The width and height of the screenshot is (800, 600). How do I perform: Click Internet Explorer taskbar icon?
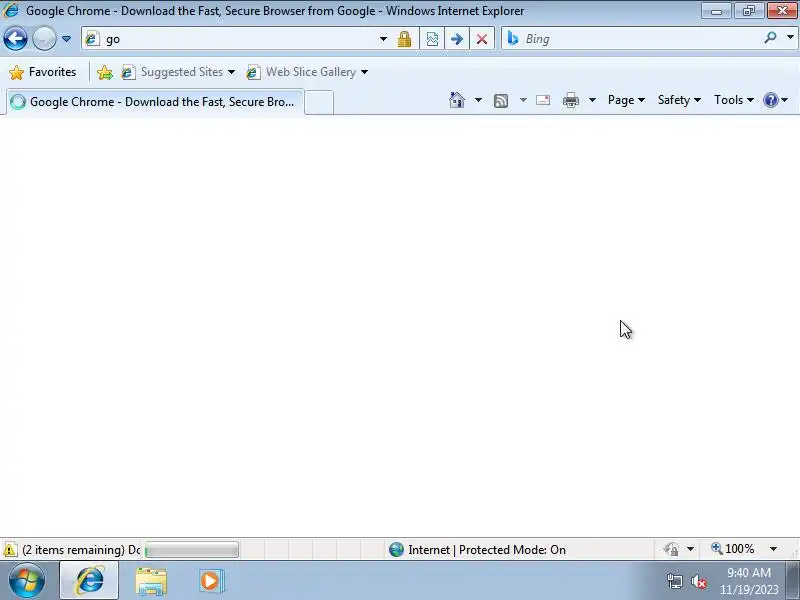tap(89, 581)
